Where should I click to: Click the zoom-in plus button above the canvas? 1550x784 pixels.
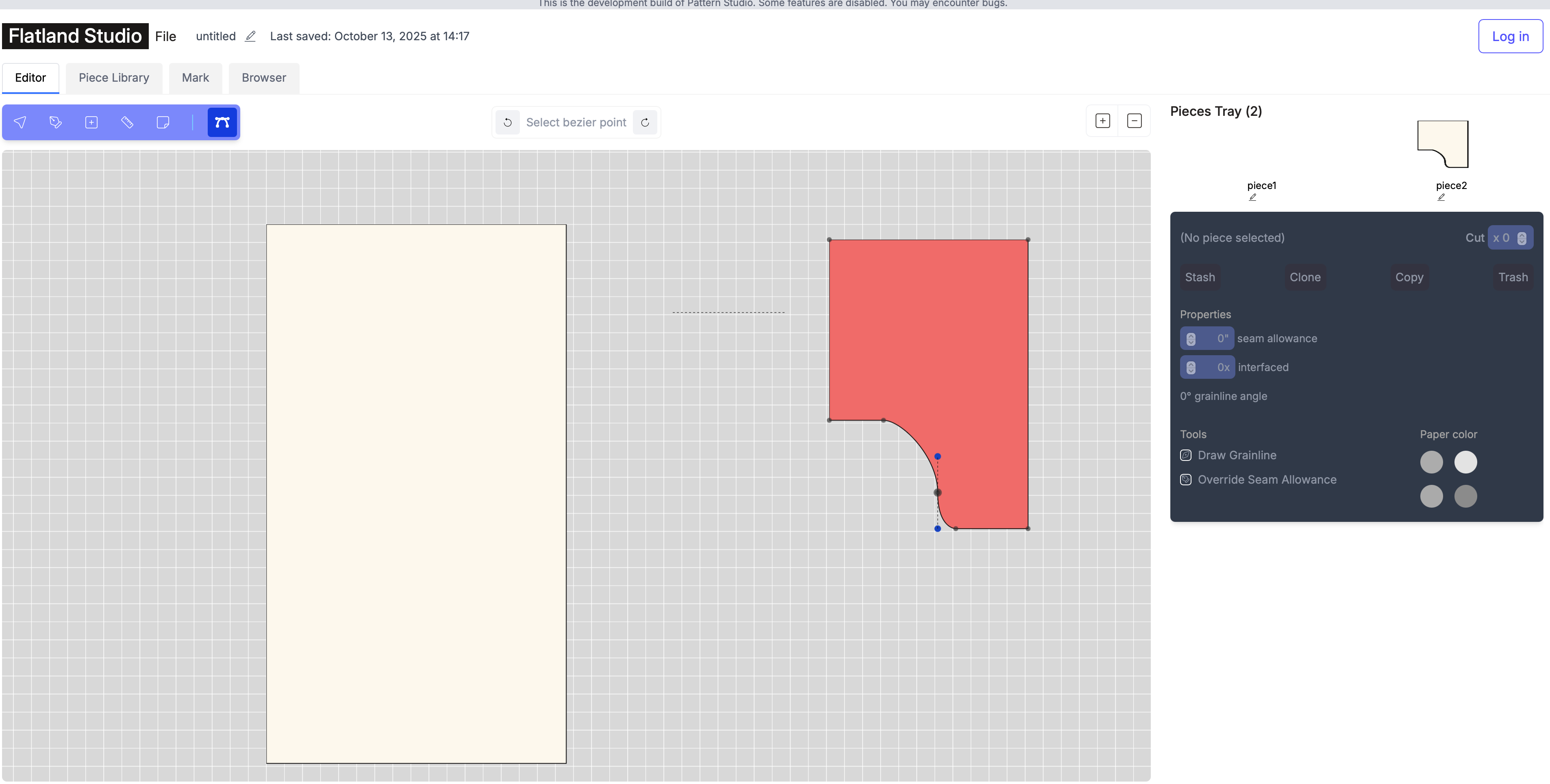pos(1102,120)
